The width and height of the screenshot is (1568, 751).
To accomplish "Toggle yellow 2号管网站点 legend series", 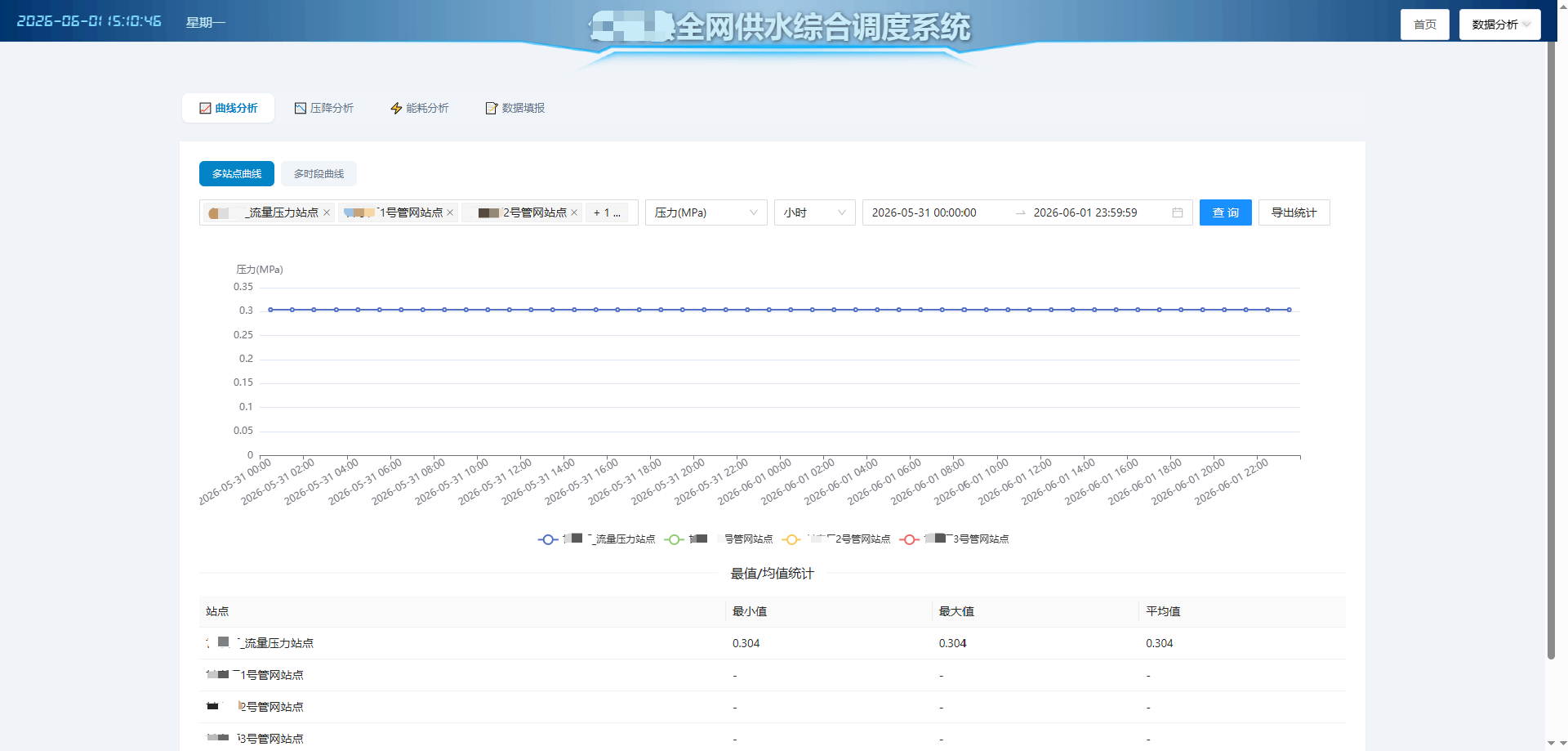I will 836,539.
